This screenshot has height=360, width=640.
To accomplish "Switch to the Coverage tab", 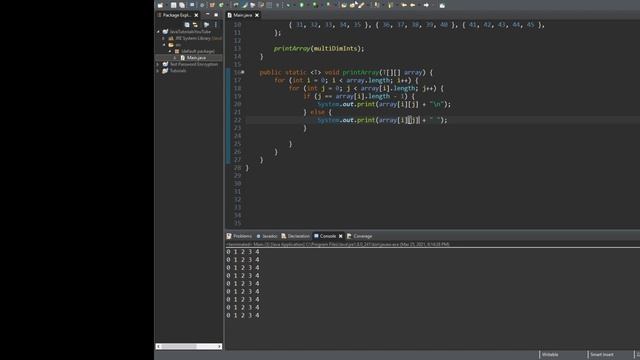I will click(360, 236).
